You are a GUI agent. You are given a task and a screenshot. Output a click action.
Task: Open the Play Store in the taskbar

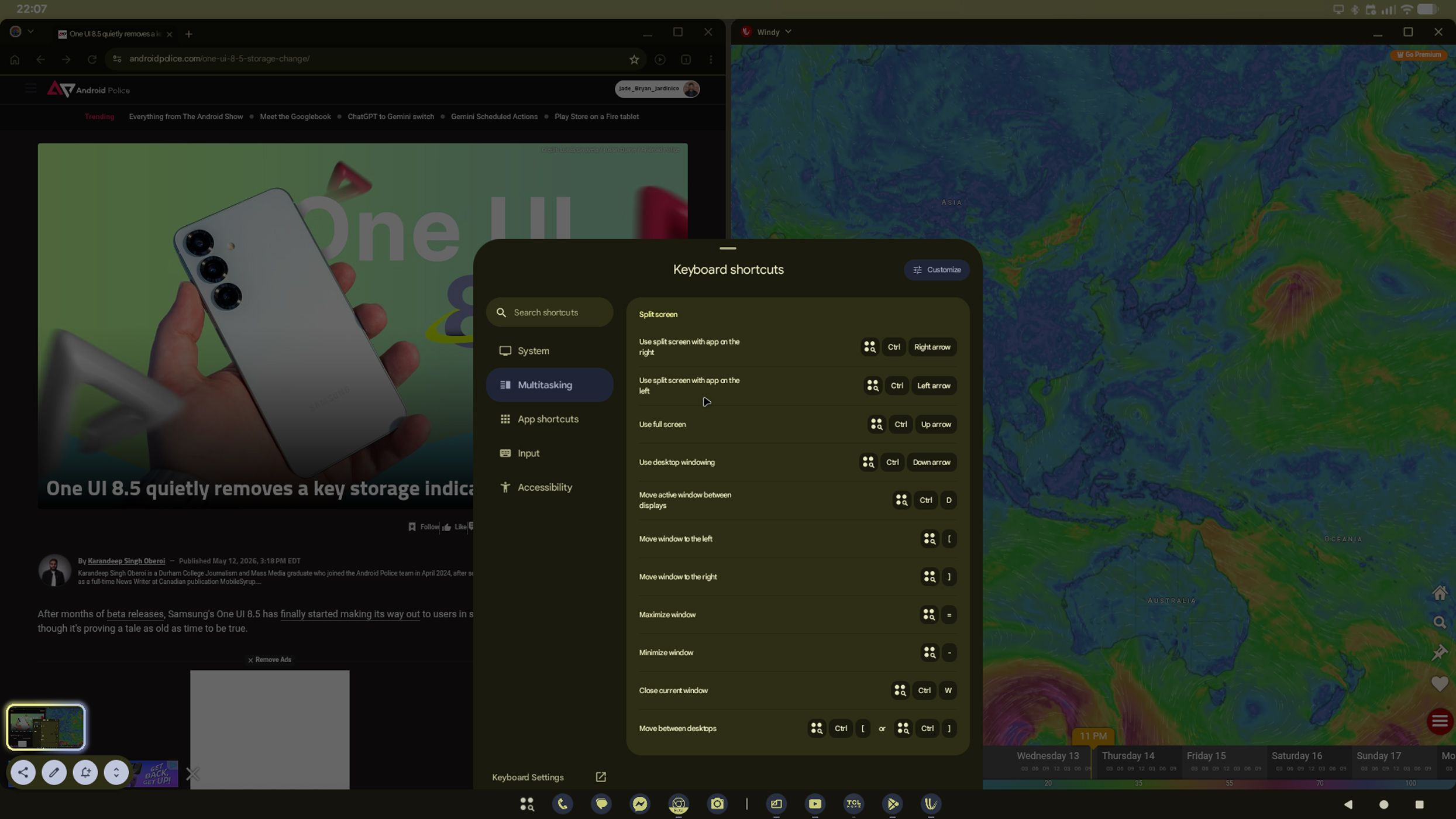coord(893,804)
